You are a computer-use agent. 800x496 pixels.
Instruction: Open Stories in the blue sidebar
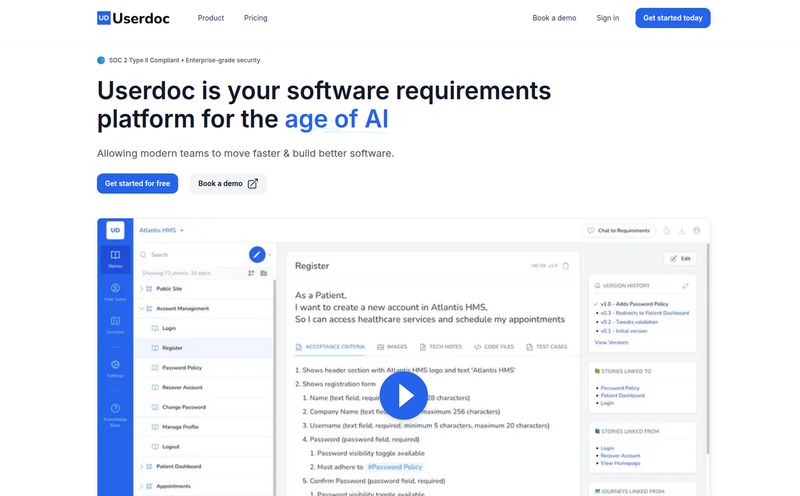point(115,259)
